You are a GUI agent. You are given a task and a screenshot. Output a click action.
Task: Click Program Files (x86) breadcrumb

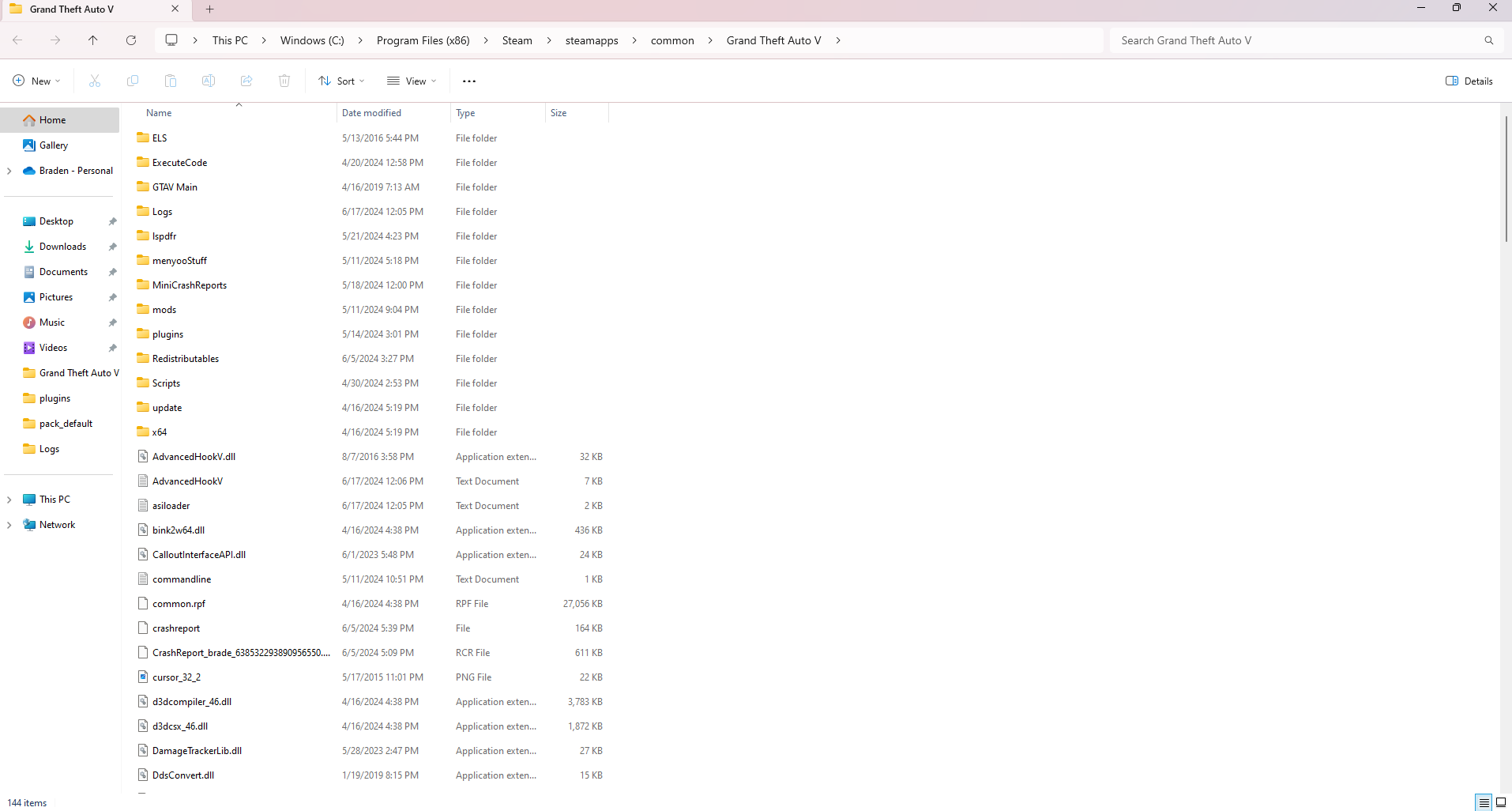point(423,40)
